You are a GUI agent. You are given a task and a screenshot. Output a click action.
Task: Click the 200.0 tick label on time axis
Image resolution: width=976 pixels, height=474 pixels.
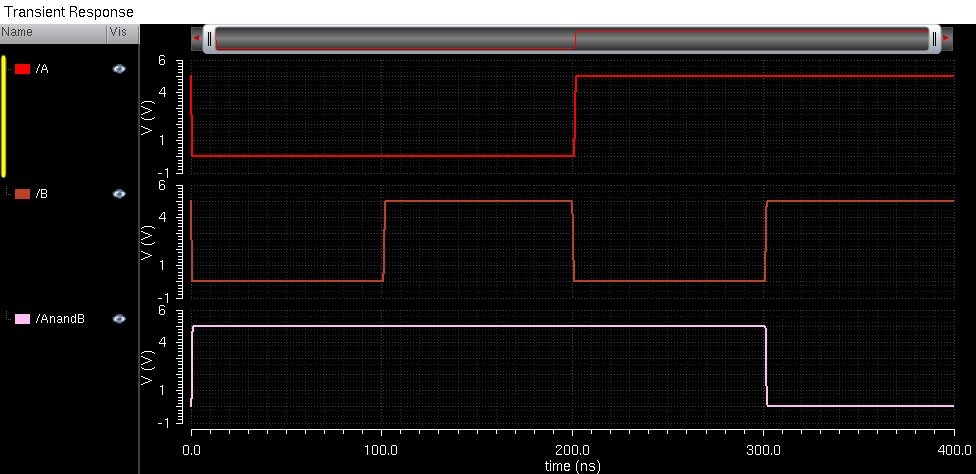[572, 450]
